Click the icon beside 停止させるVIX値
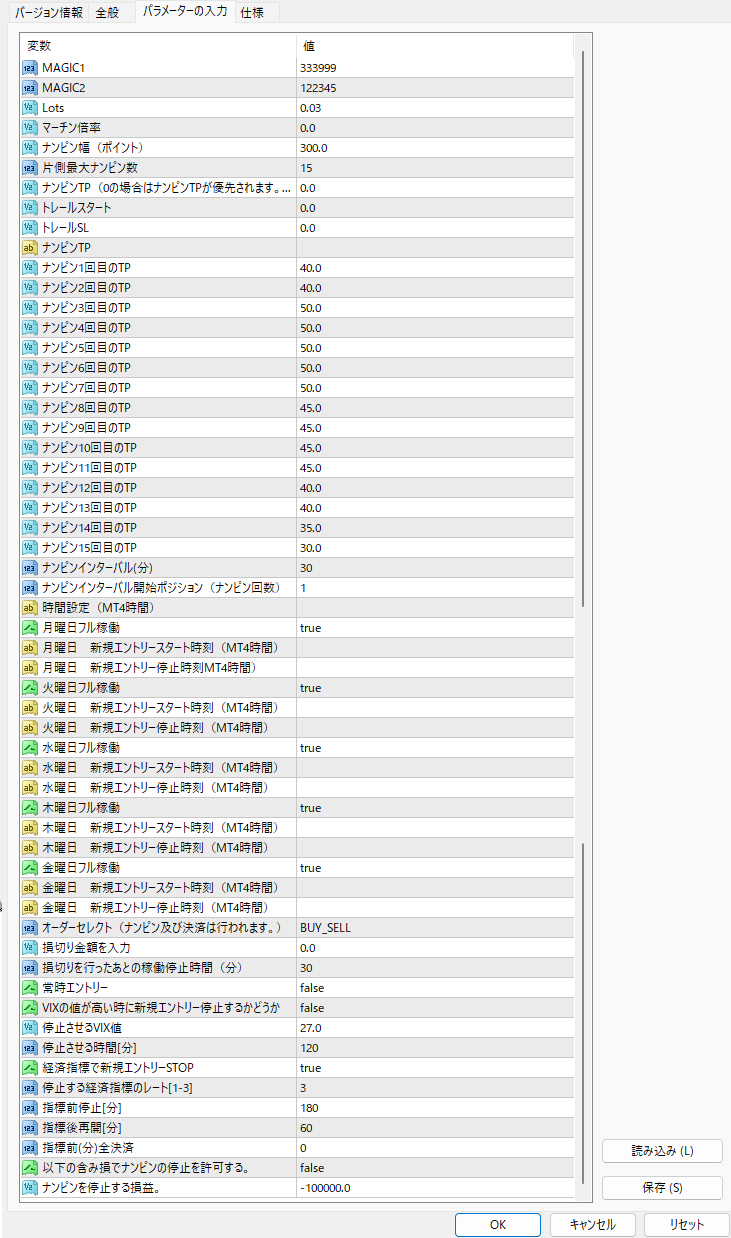Viewport: 731px width, 1238px height. point(29,1028)
